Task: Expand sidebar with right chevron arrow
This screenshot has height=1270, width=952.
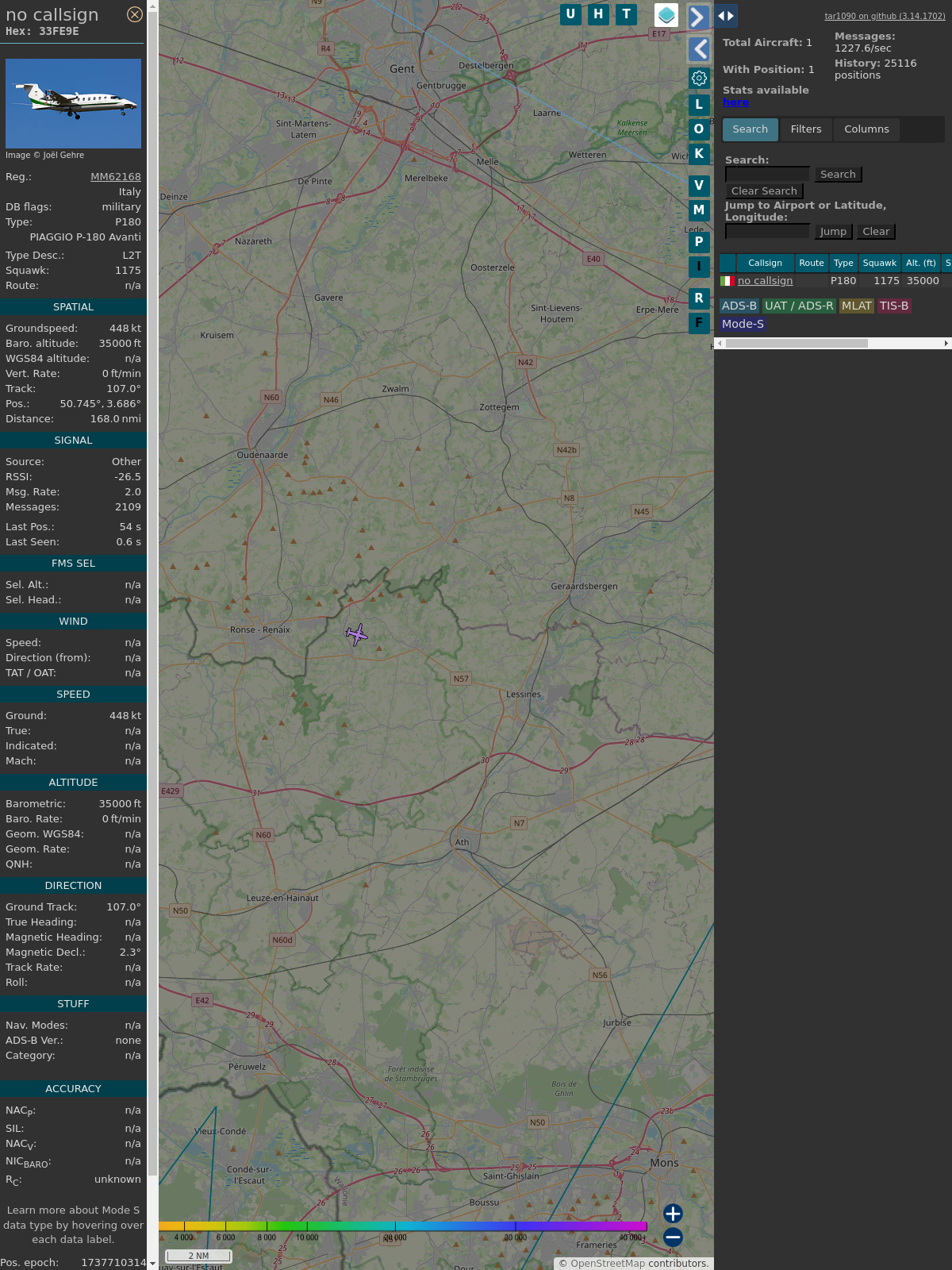Action: (x=698, y=17)
